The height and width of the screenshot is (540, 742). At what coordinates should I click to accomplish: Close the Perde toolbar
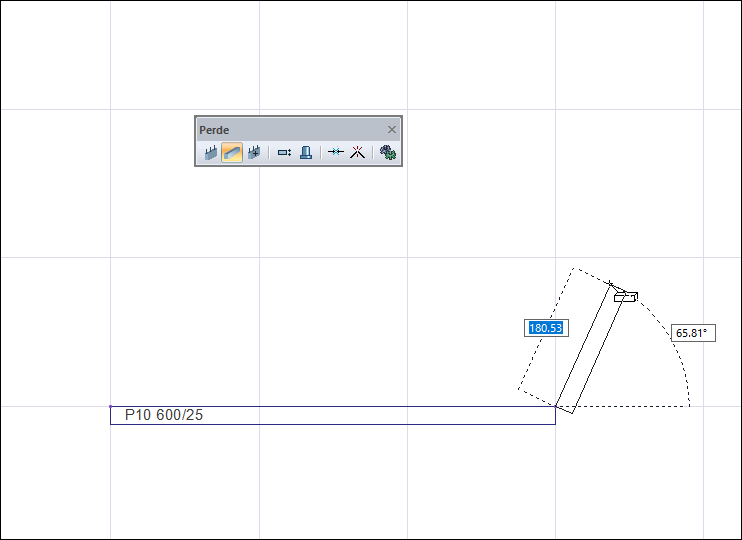pyautogui.click(x=392, y=130)
